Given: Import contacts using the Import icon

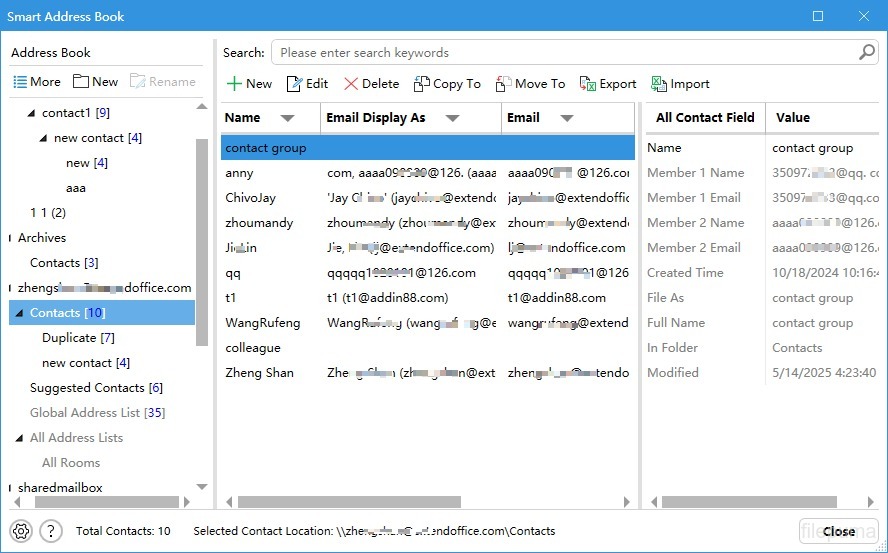Looking at the screenshot, I should point(659,84).
